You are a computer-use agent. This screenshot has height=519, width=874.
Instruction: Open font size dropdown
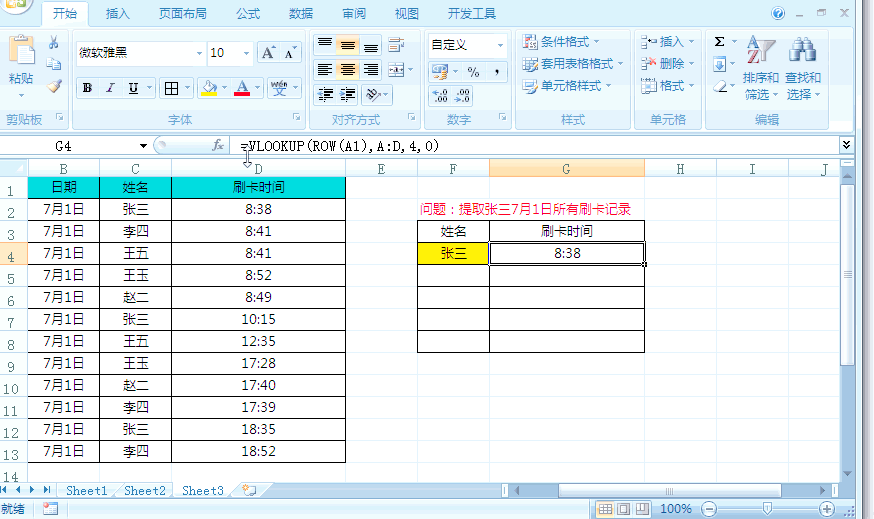[246, 53]
